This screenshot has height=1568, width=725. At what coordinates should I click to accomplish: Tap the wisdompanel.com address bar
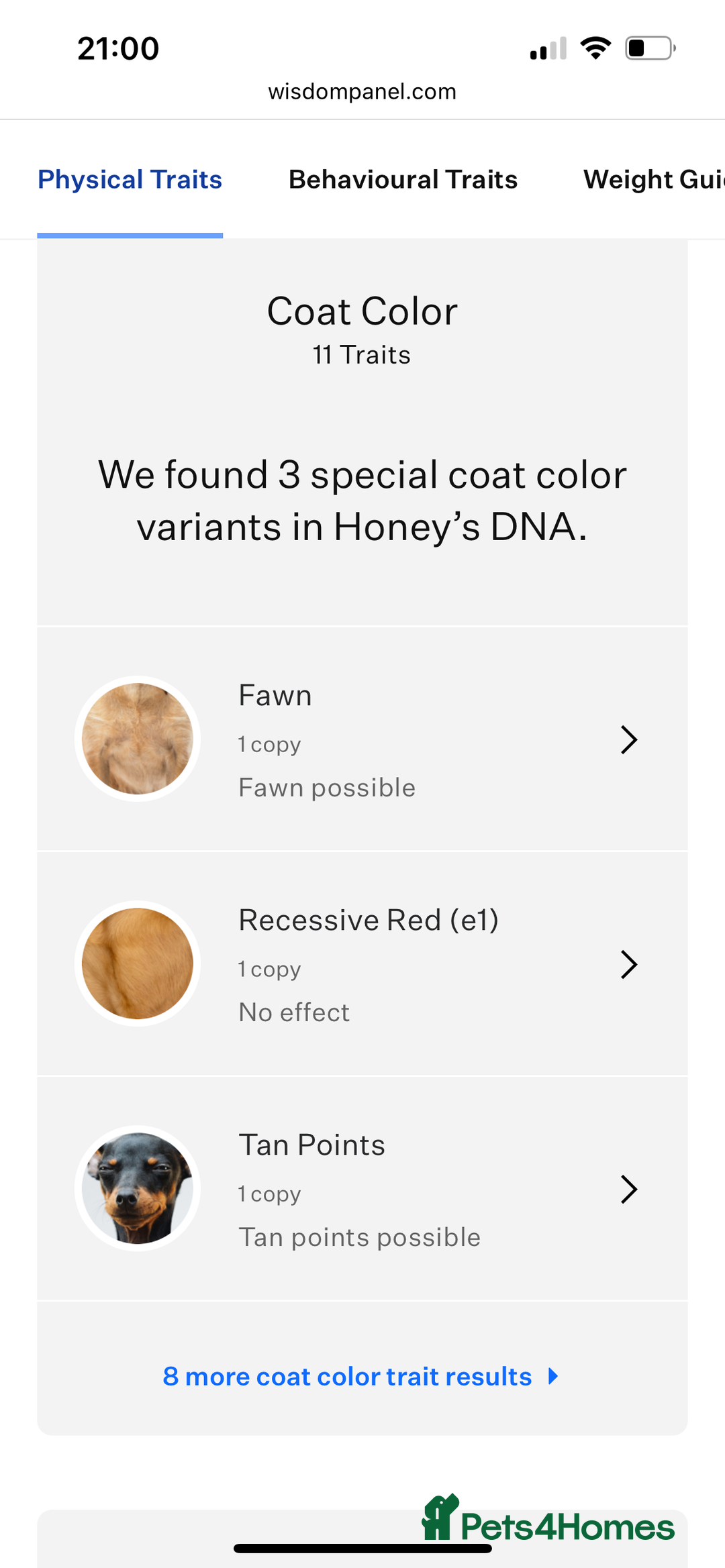click(362, 91)
